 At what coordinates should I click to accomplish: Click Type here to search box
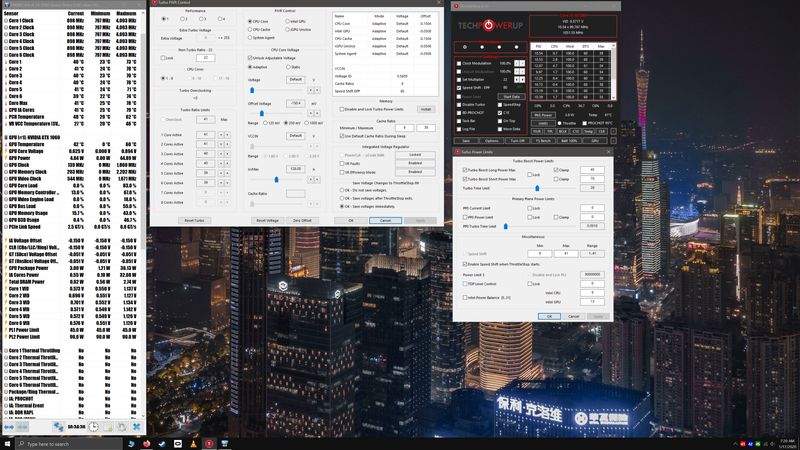point(69,444)
